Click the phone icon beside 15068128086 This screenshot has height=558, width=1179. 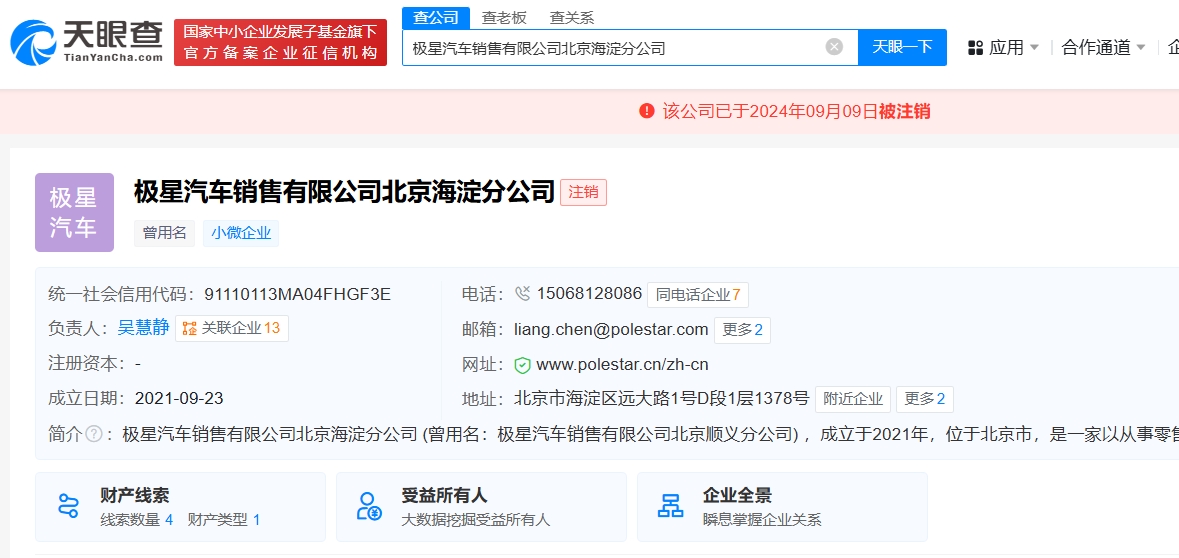click(x=523, y=294)
